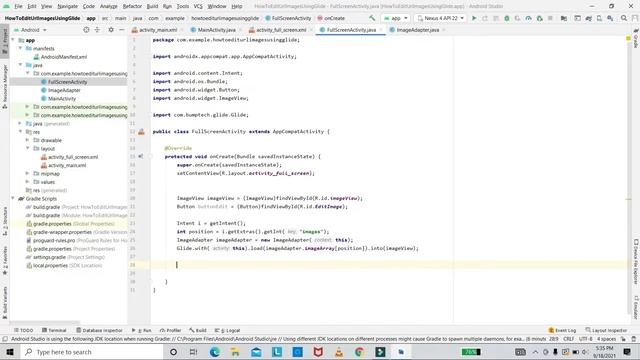Image resolution: width=640 pixels, height=360 pixels.
Task: Open Search Everywhere magnifier icon
Action: 624,18
